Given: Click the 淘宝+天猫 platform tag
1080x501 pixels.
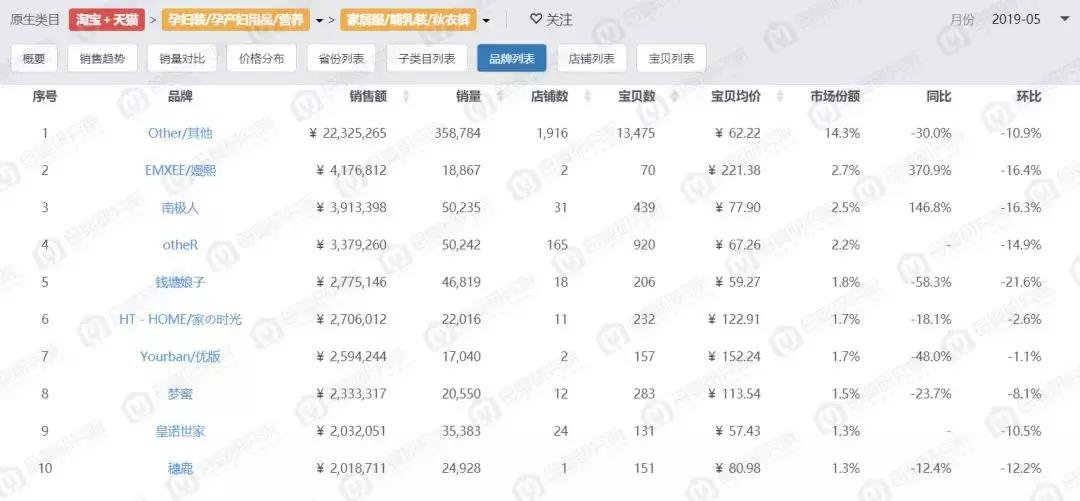Looking at the screenshot, I should point(106,20).
